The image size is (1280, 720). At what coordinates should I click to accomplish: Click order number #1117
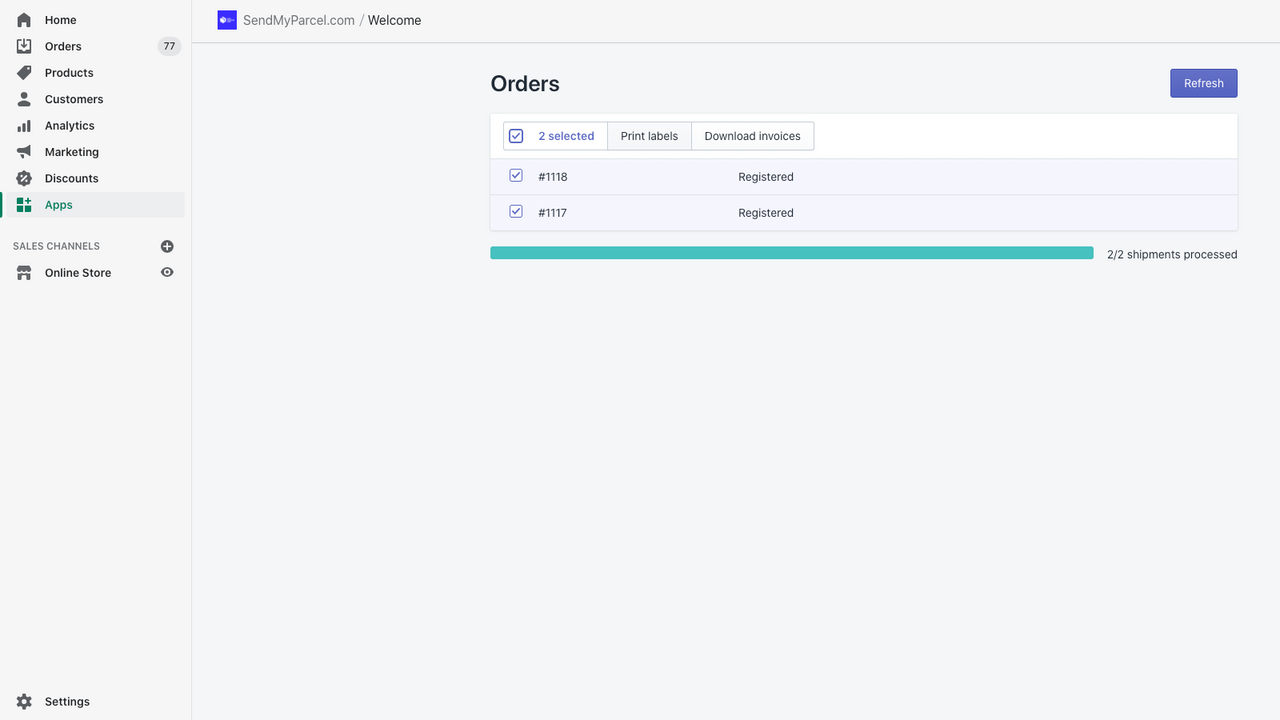click(x=553, y=213)
